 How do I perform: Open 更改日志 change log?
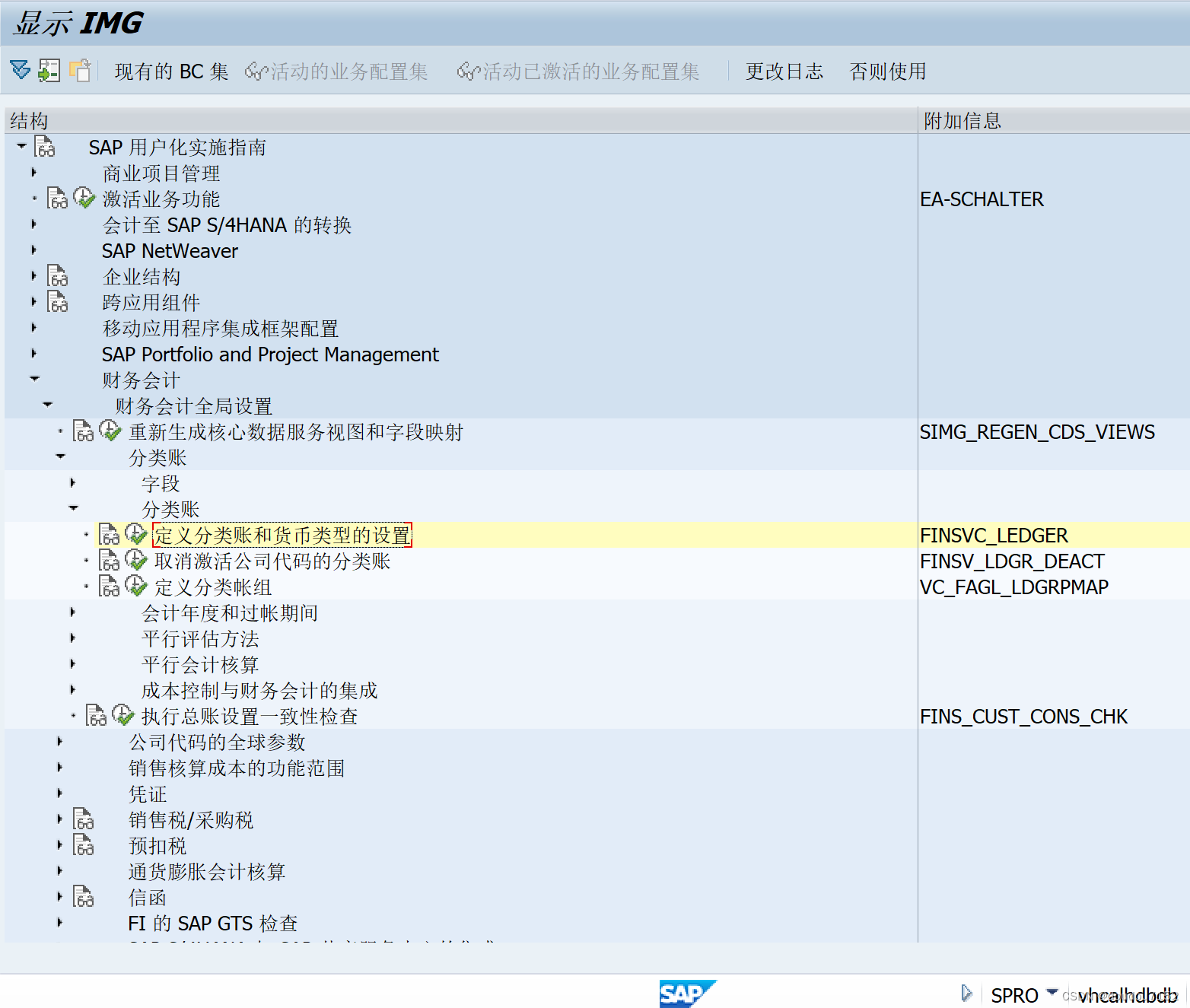coord(784,72)
